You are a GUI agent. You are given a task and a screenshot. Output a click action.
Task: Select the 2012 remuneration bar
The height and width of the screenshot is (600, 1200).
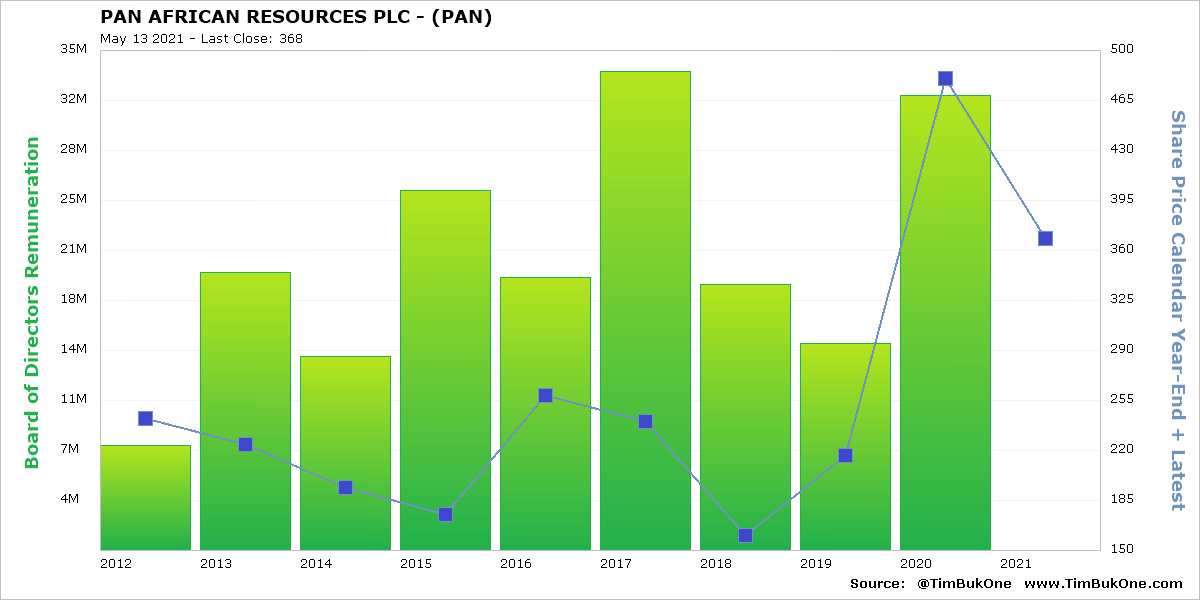click(x=145, y=497)
